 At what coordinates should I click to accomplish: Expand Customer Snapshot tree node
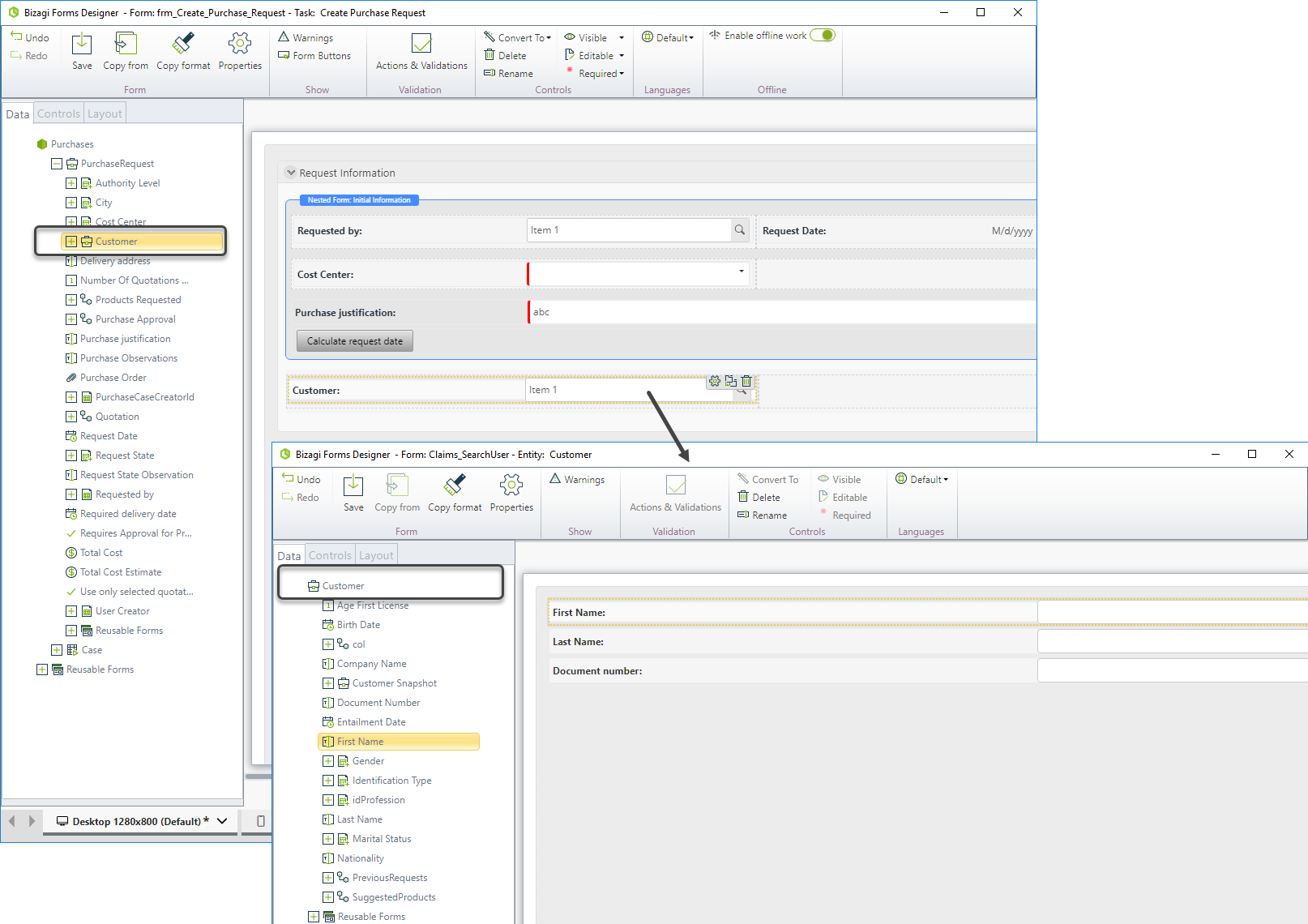click(x=328, y=683)
